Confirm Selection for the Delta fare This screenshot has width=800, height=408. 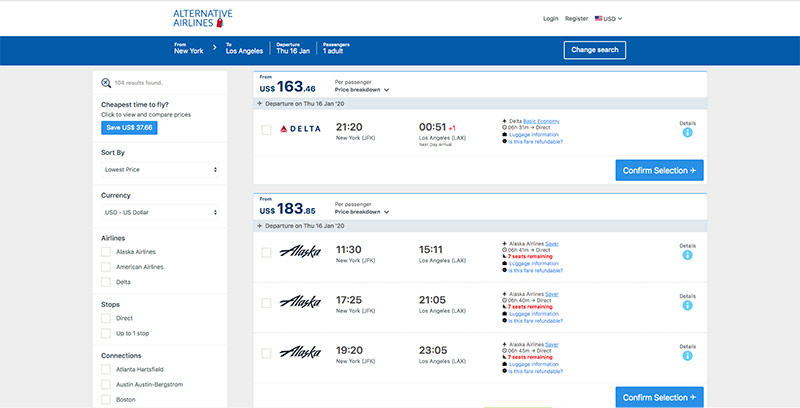659,170
